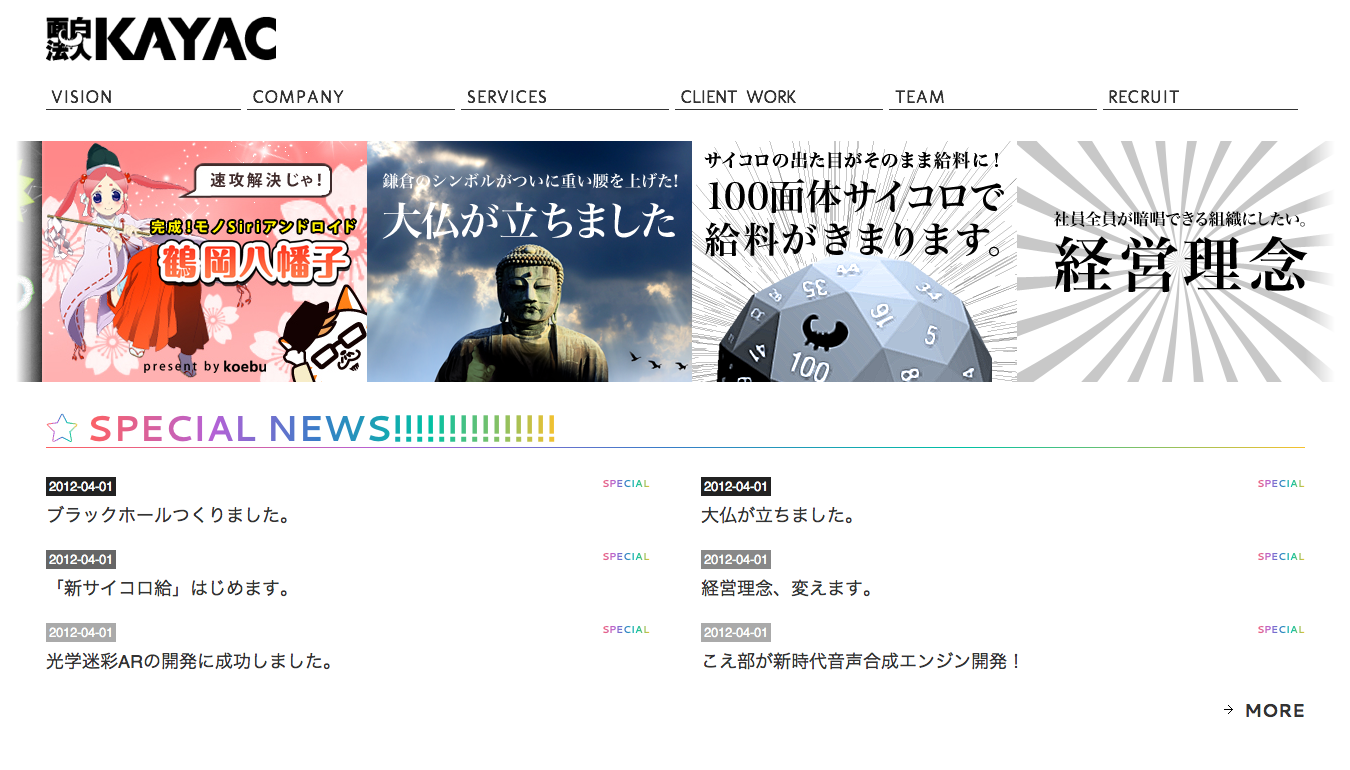Click the 2012-04-01 date above 光学迷彩AR news
This screenshot has height=770, width=1350.
(x=81, y=633)
